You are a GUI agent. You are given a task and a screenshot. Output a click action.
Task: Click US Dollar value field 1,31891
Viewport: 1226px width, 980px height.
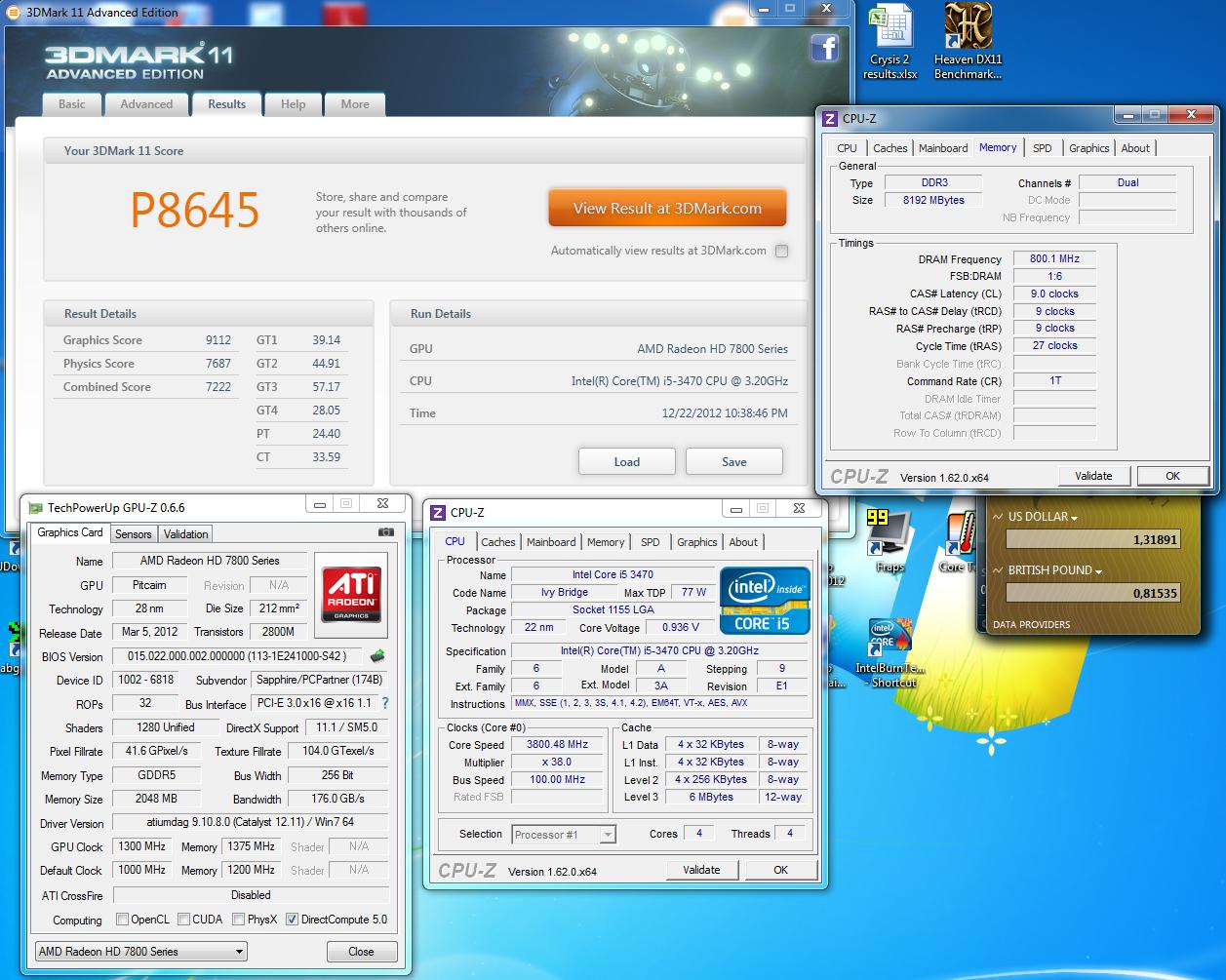[x=1093, y=538]
